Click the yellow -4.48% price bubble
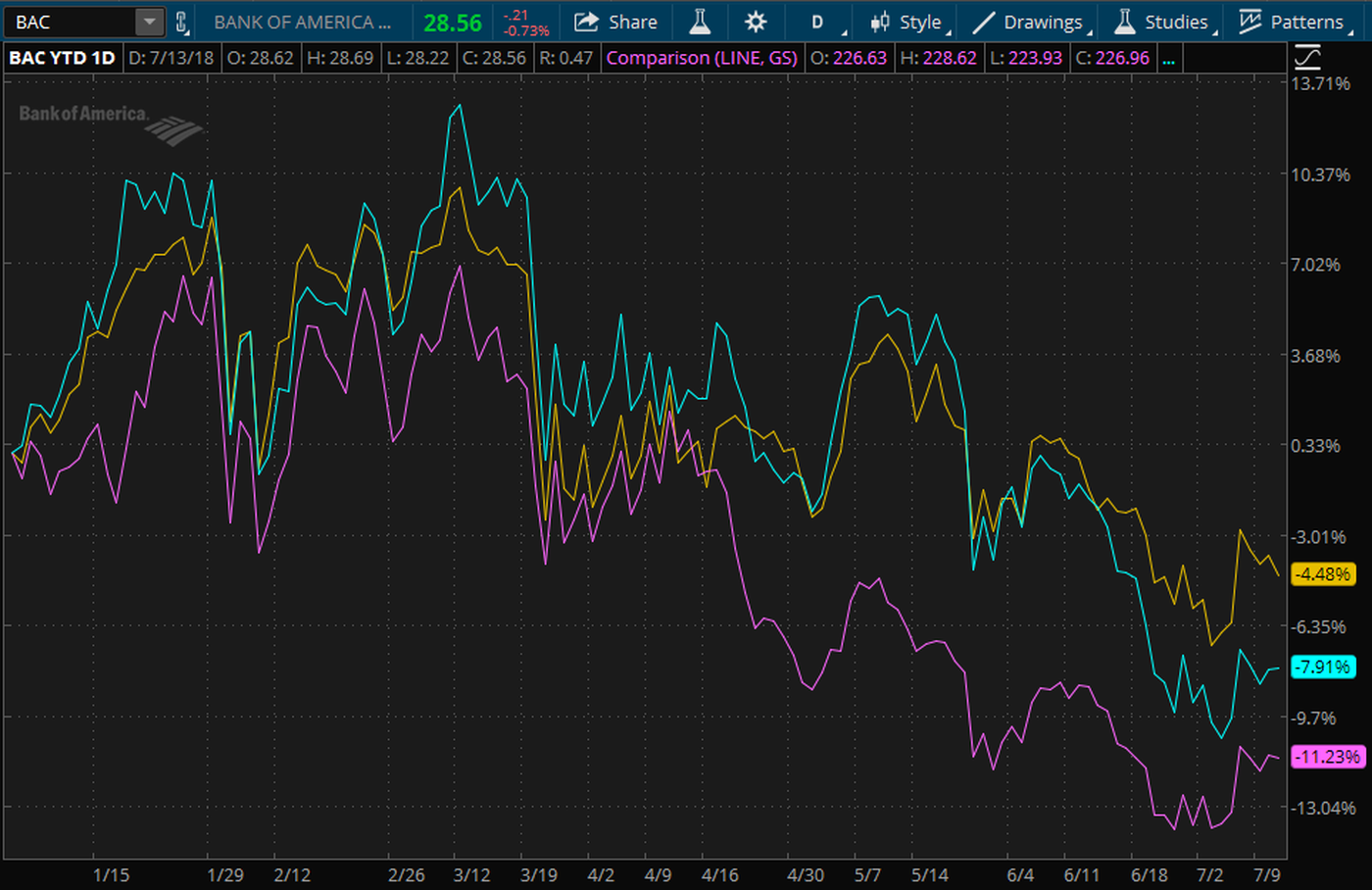 tap(1324, 574)
